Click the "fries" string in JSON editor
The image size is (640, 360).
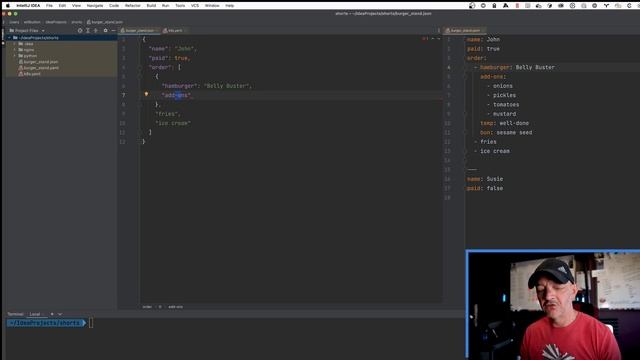(167, 114)
